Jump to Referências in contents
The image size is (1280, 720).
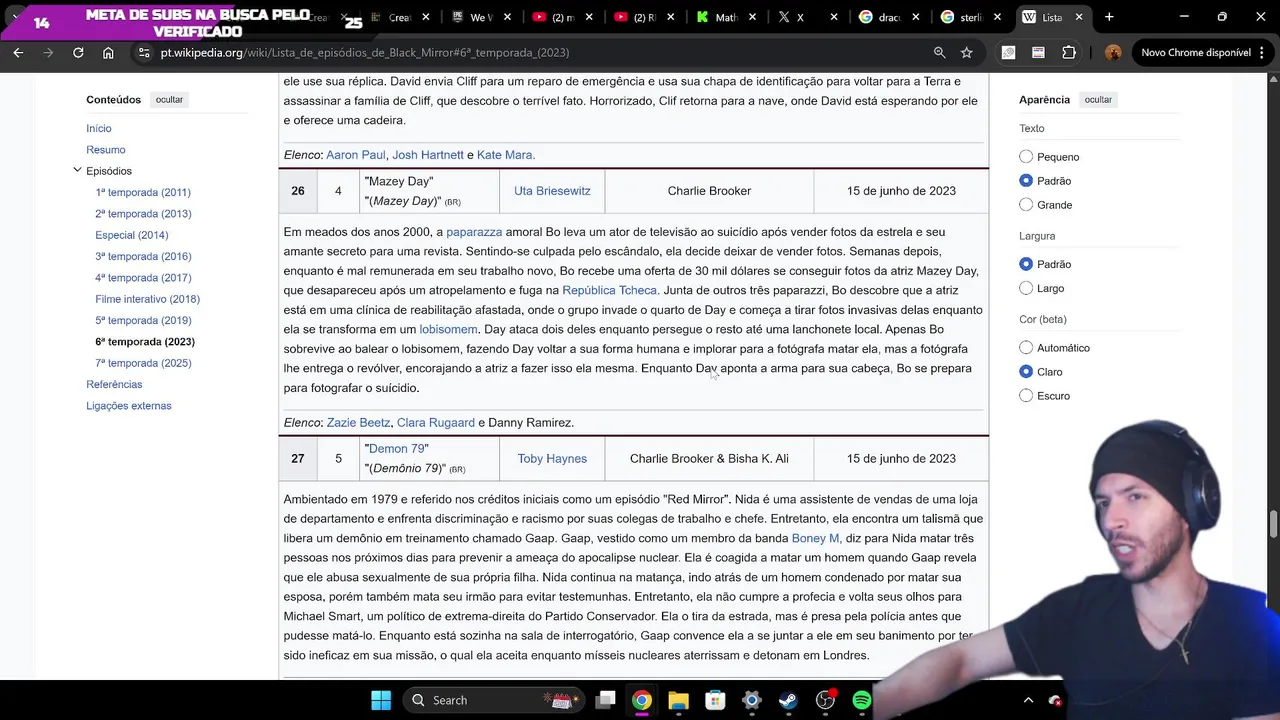(x=114, y=384)
